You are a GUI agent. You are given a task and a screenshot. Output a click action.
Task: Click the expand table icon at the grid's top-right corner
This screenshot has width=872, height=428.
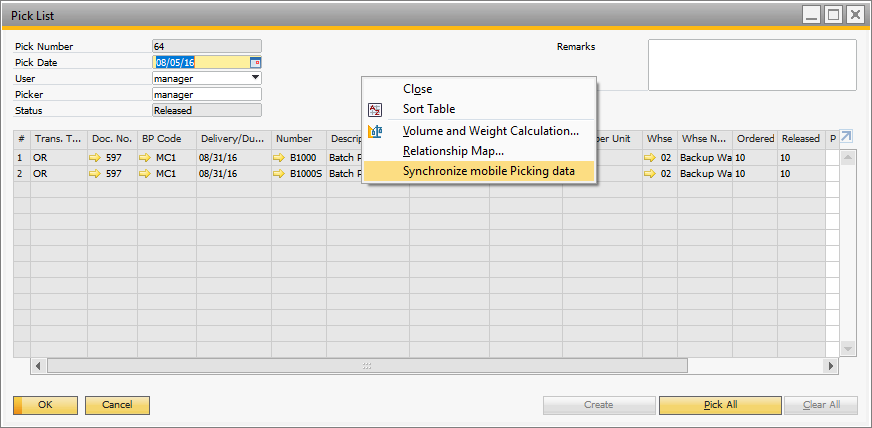coord(846,138)
